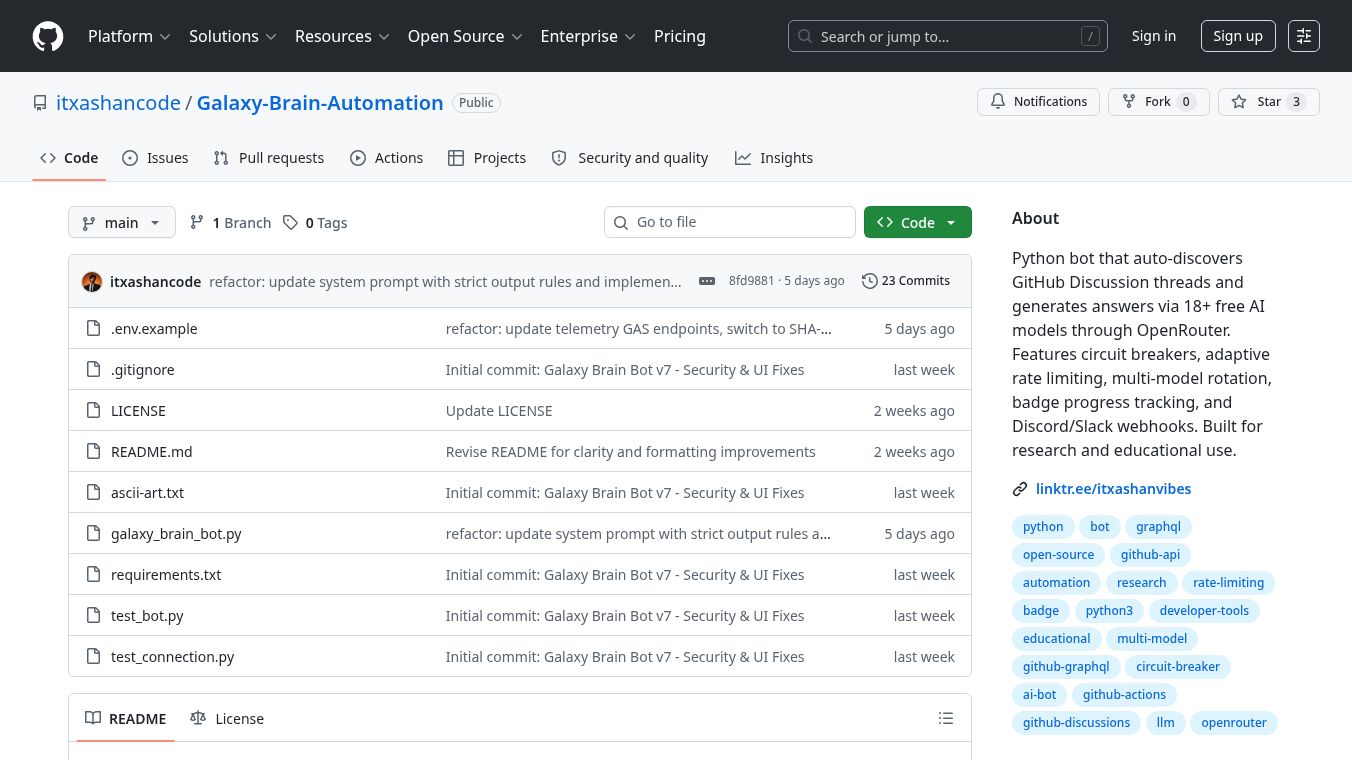Open the Pricing page
Image resolution: width=1352 pixels, height=760 pixels.
(680, 36)
